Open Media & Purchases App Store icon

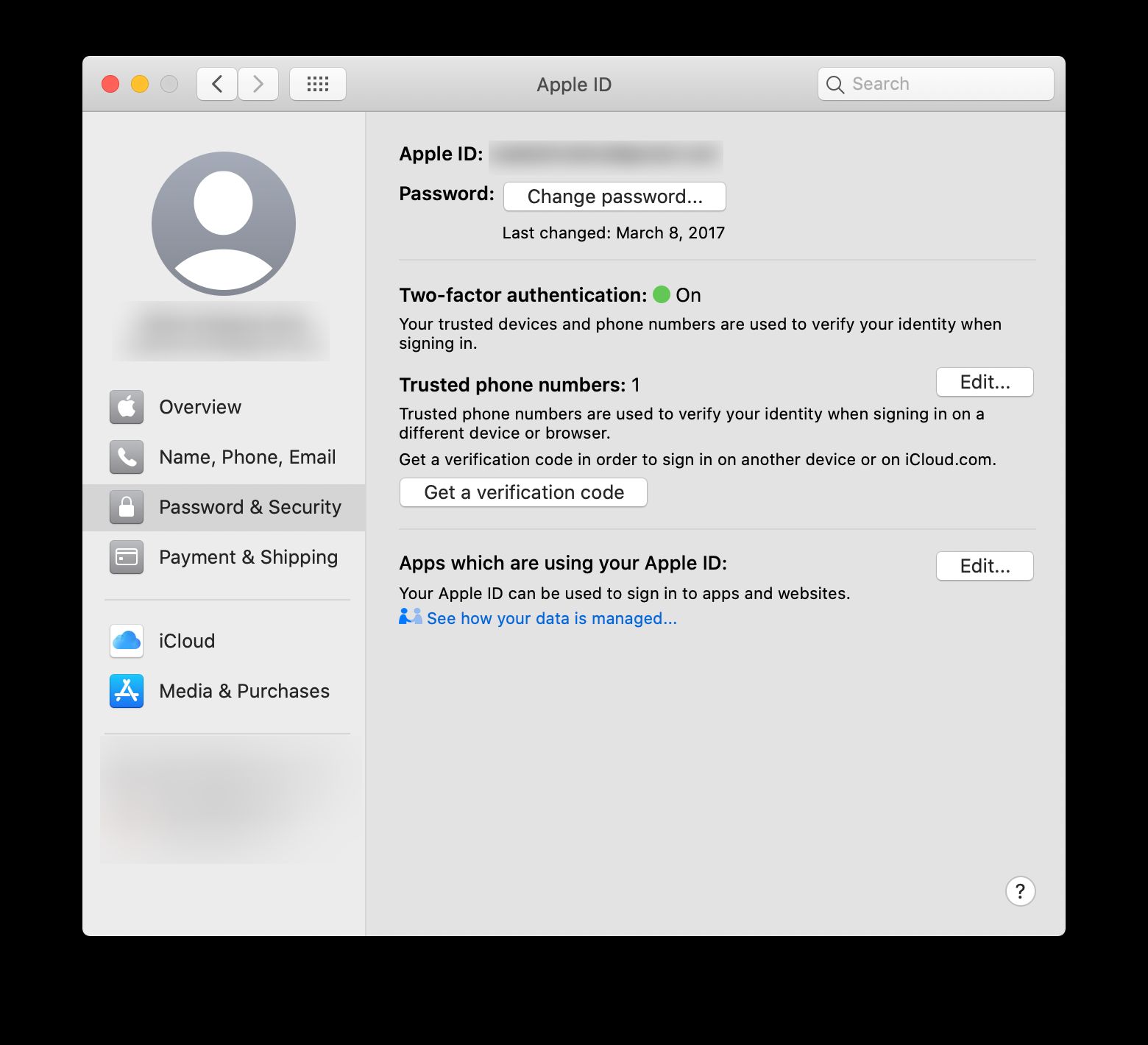click(126, 691)
